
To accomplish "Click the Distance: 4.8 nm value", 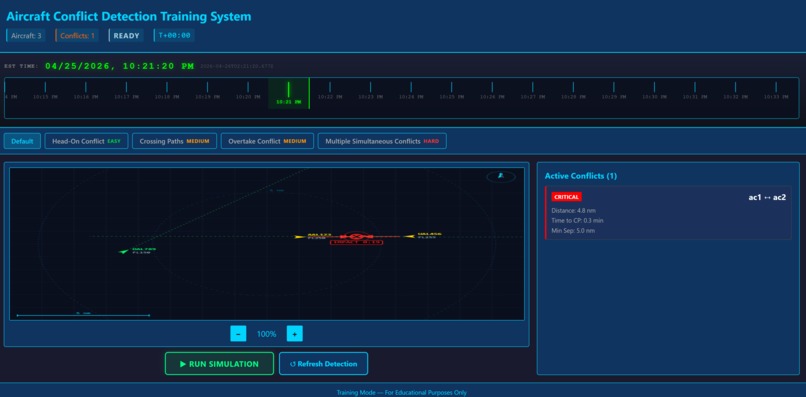I will 573,211.
